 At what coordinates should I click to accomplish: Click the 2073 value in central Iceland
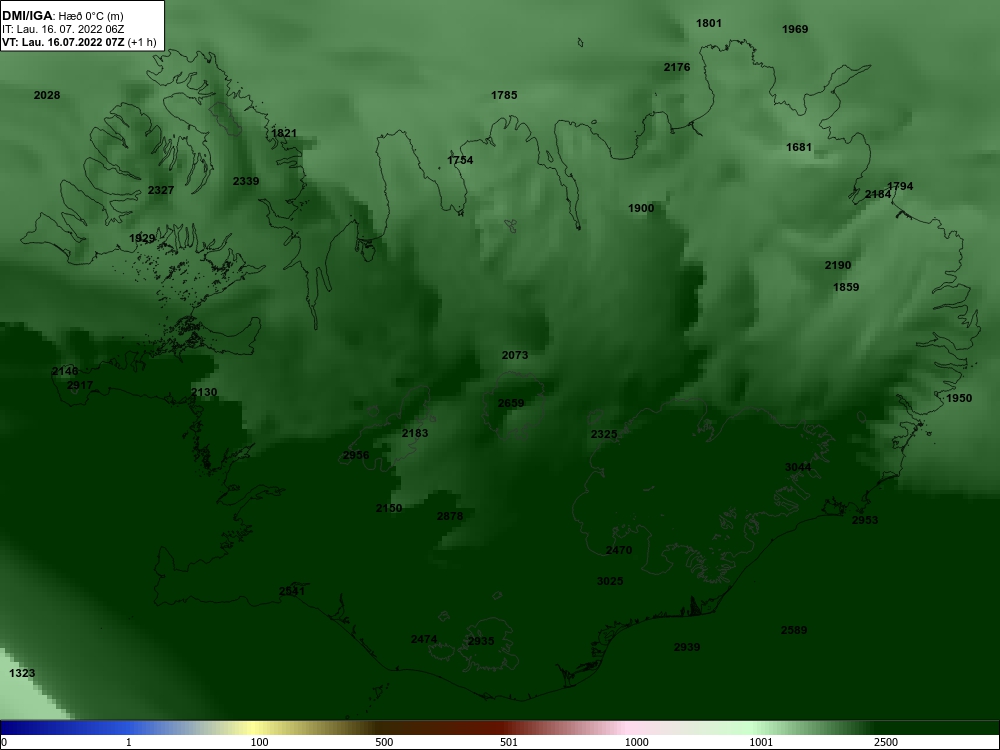515,355
